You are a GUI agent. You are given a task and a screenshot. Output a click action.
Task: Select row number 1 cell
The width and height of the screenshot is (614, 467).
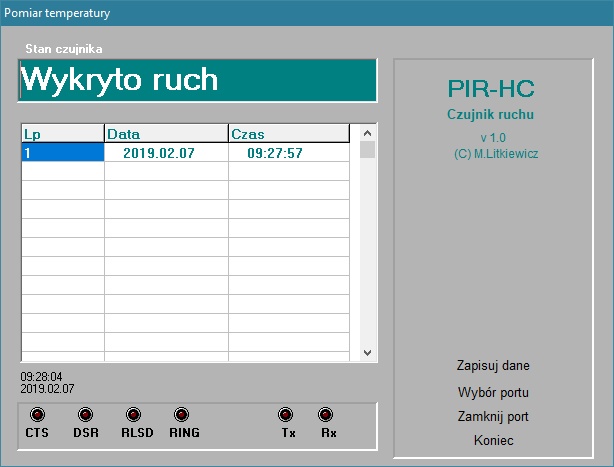click(63, 152)
